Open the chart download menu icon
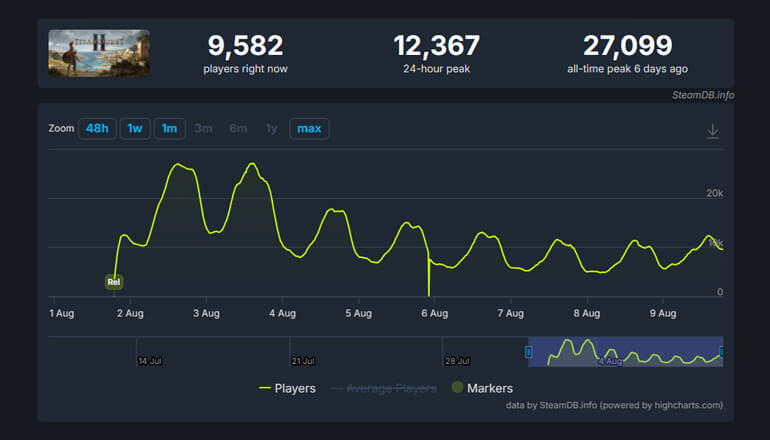The width and height of the screenshot is (770, 440). [713, 131]
